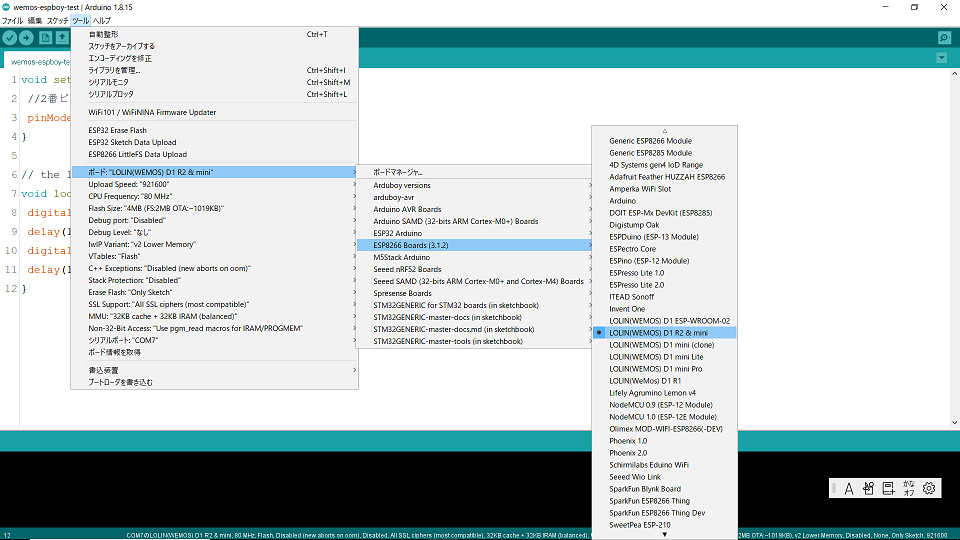
Task: Click the New sketch file icon
Action: tap(46, 38)
